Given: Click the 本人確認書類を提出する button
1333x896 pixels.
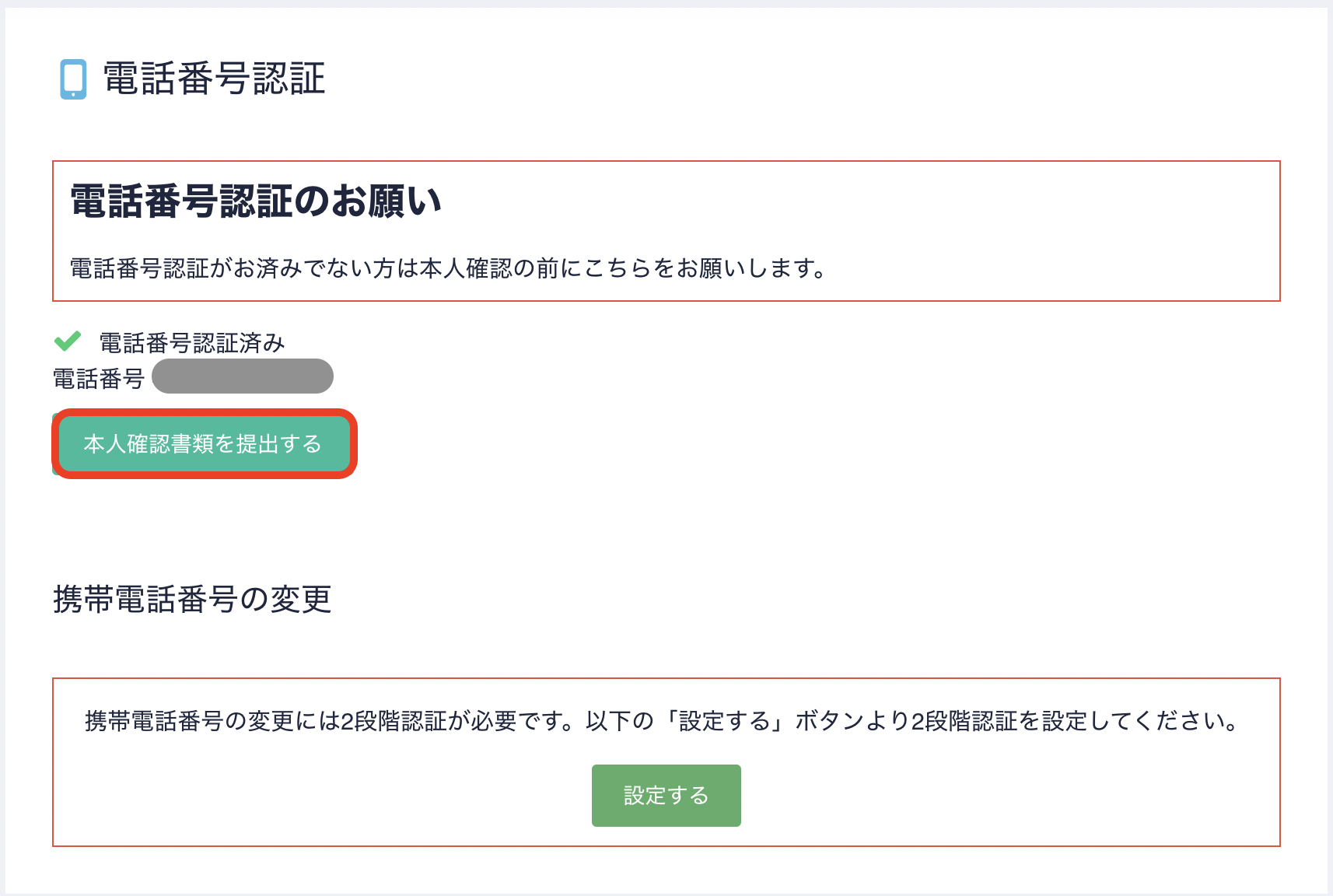Looking at the screenshot, I should [x=204, y=443].
